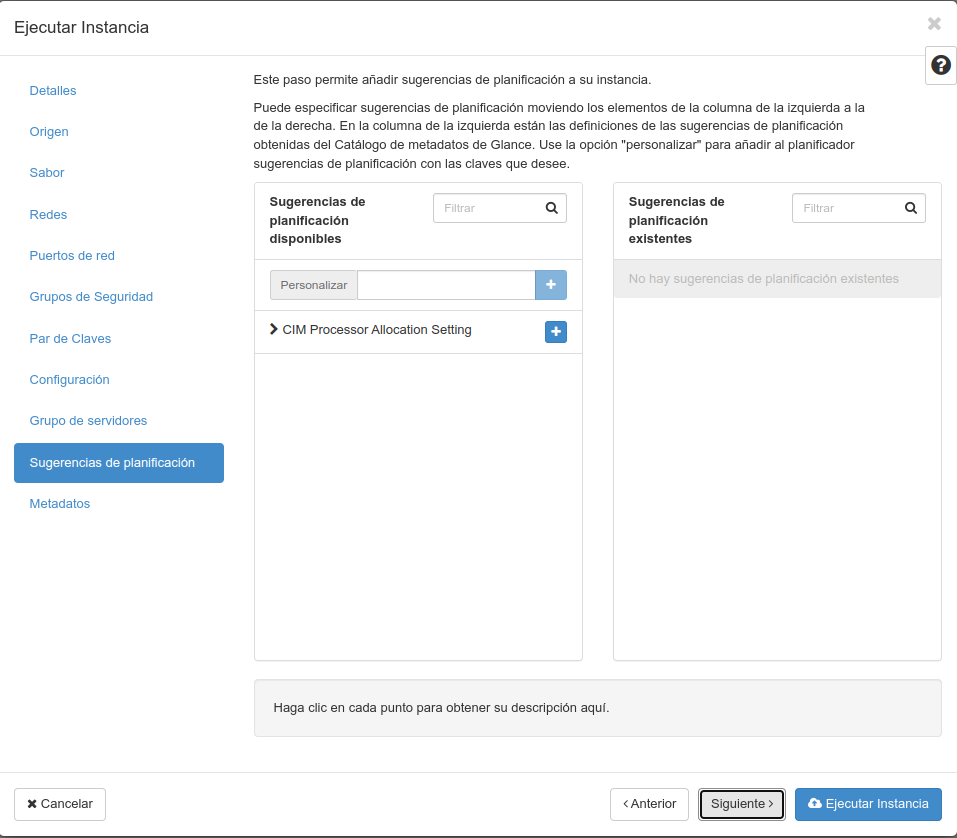Go to Par de Claves section

70,338
